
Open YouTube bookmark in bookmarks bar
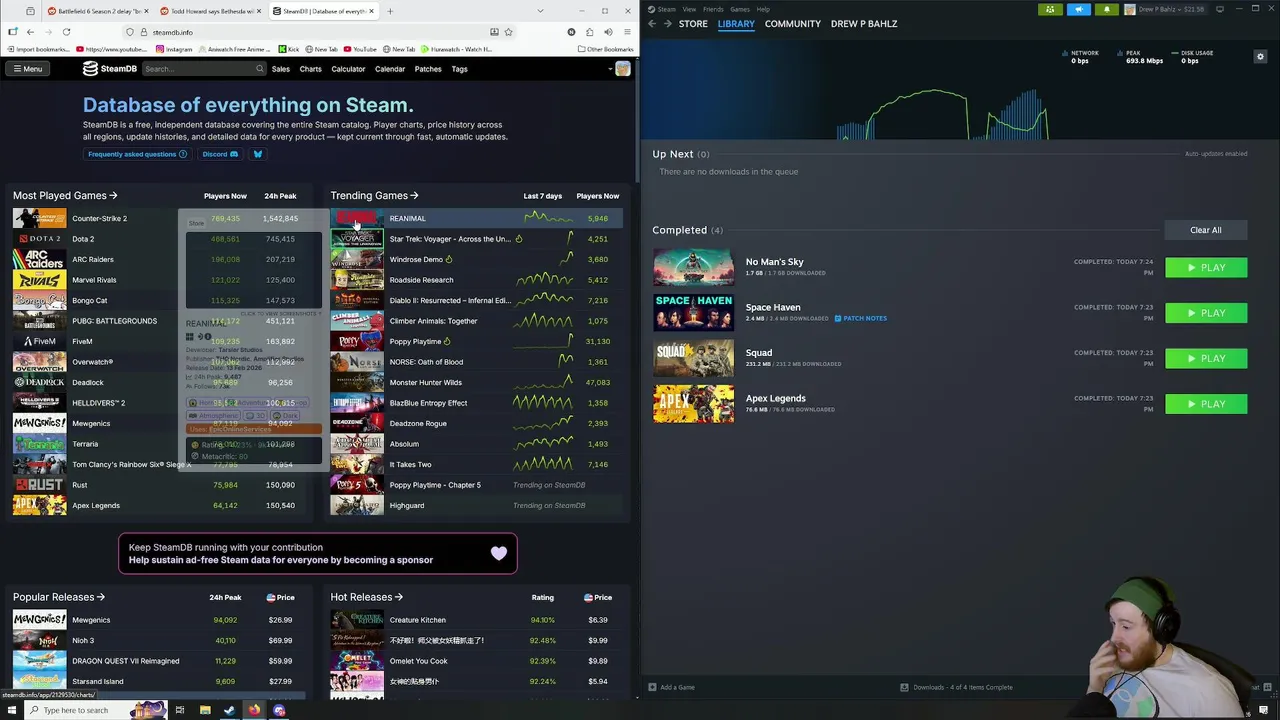coord(359,49)
